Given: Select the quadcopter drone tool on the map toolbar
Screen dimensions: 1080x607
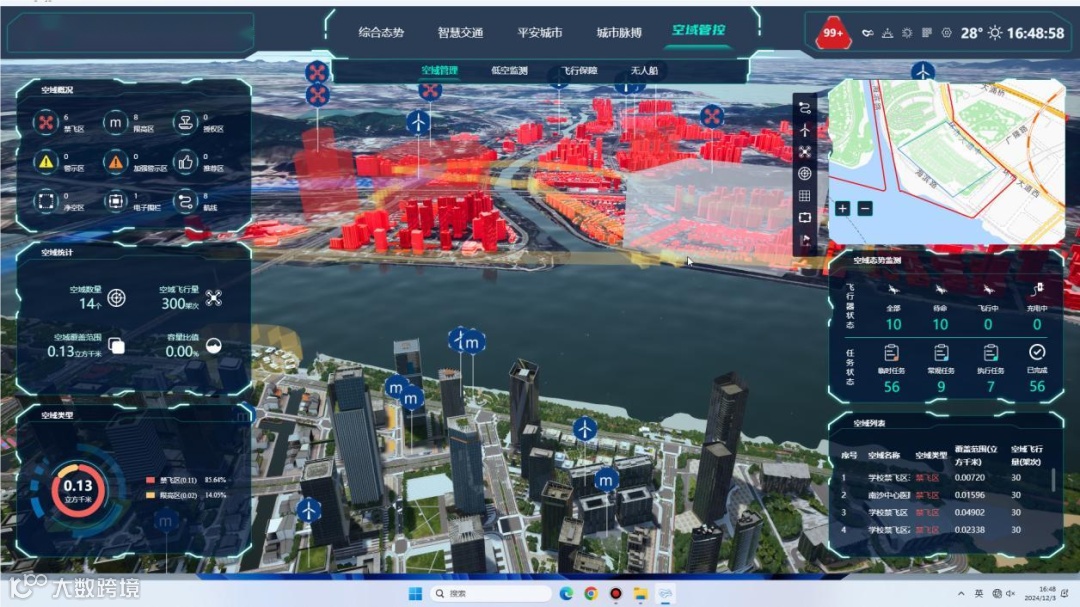Looking at the screenshot, I should 804,152.
